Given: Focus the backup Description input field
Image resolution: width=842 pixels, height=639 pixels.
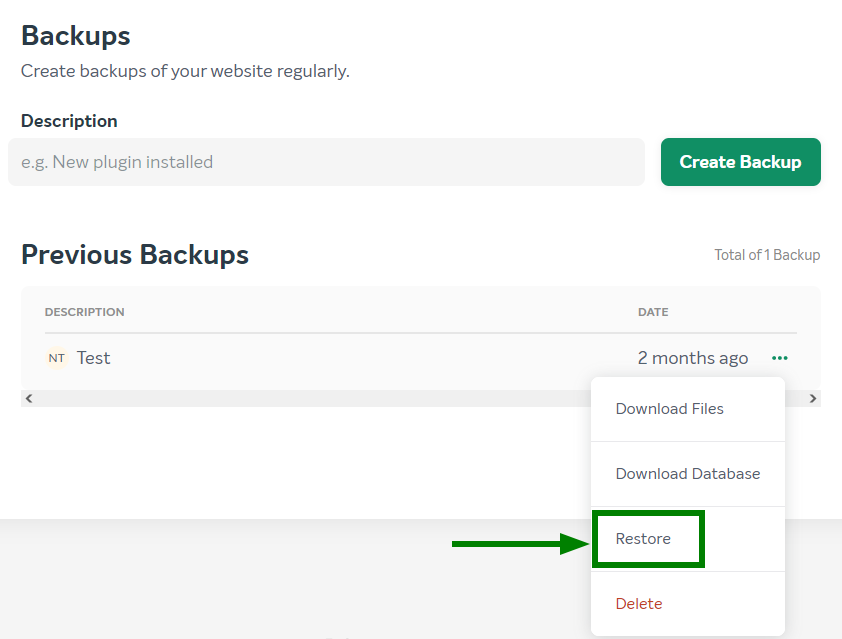Looking at the screenshot, I should [326, 162].
